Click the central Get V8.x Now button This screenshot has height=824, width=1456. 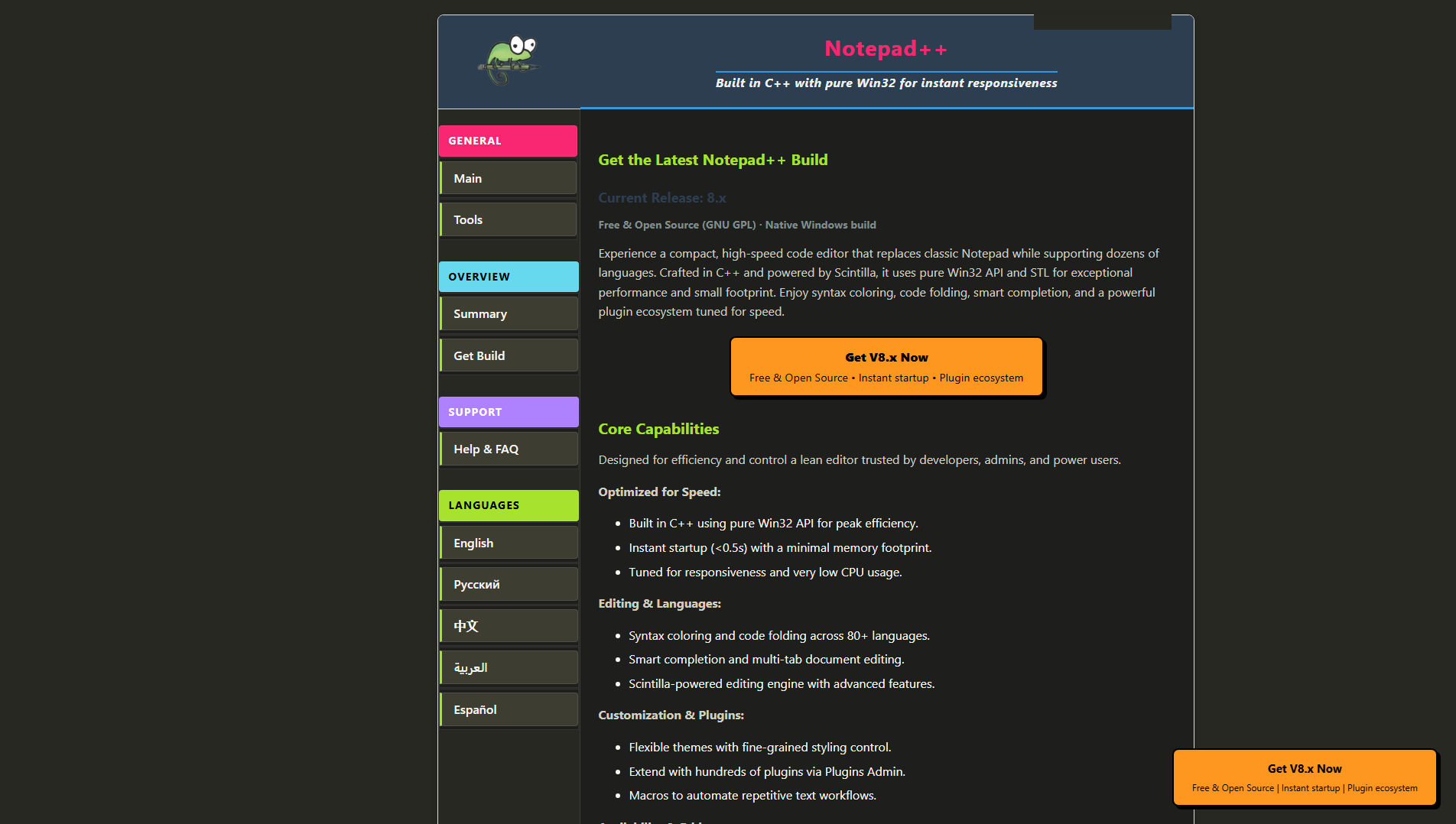click(886, 367)
